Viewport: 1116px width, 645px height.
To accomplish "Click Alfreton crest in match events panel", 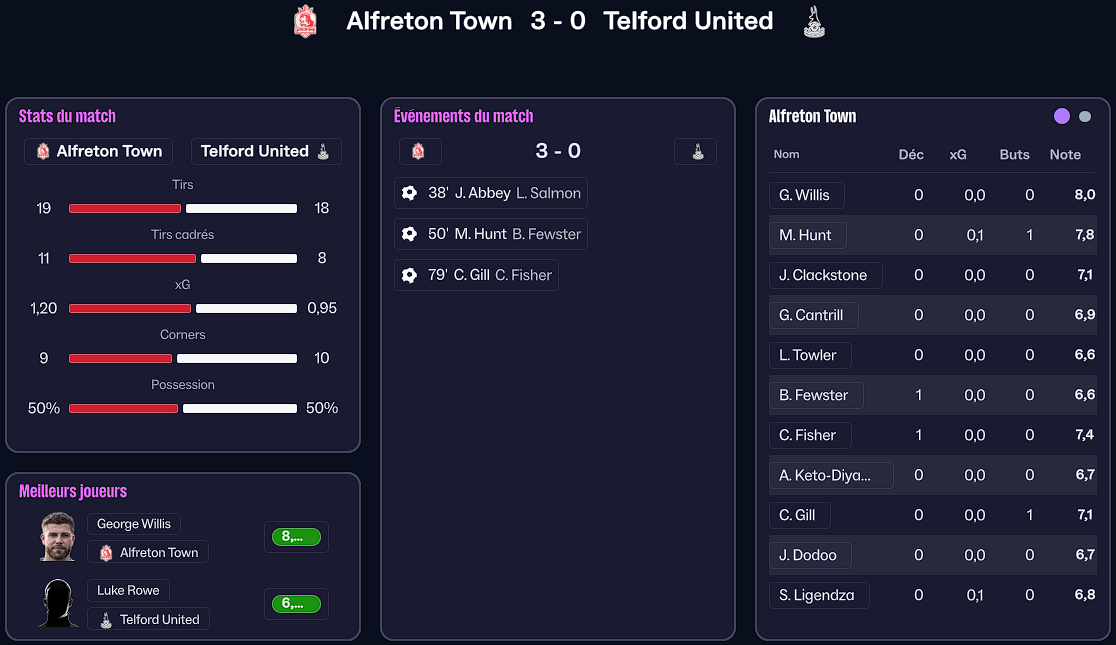I will click(x=419, y=151).
